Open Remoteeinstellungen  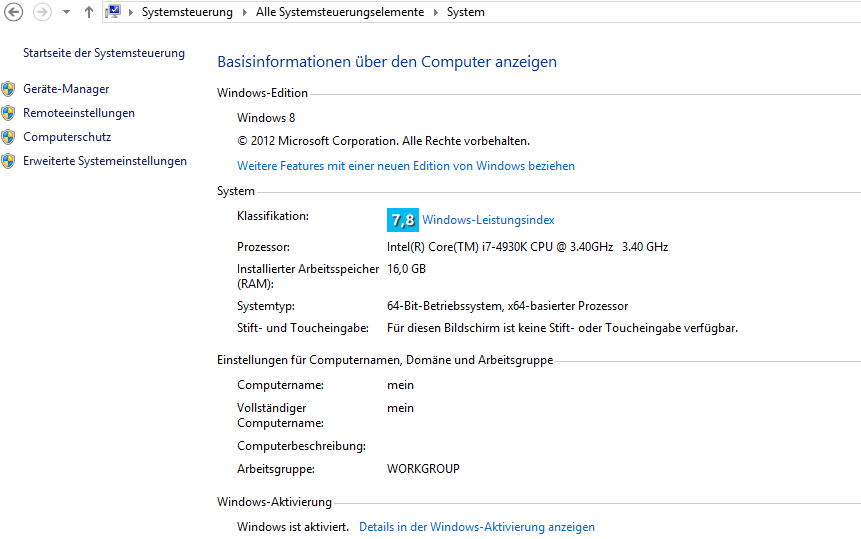[x=79, y=113]
